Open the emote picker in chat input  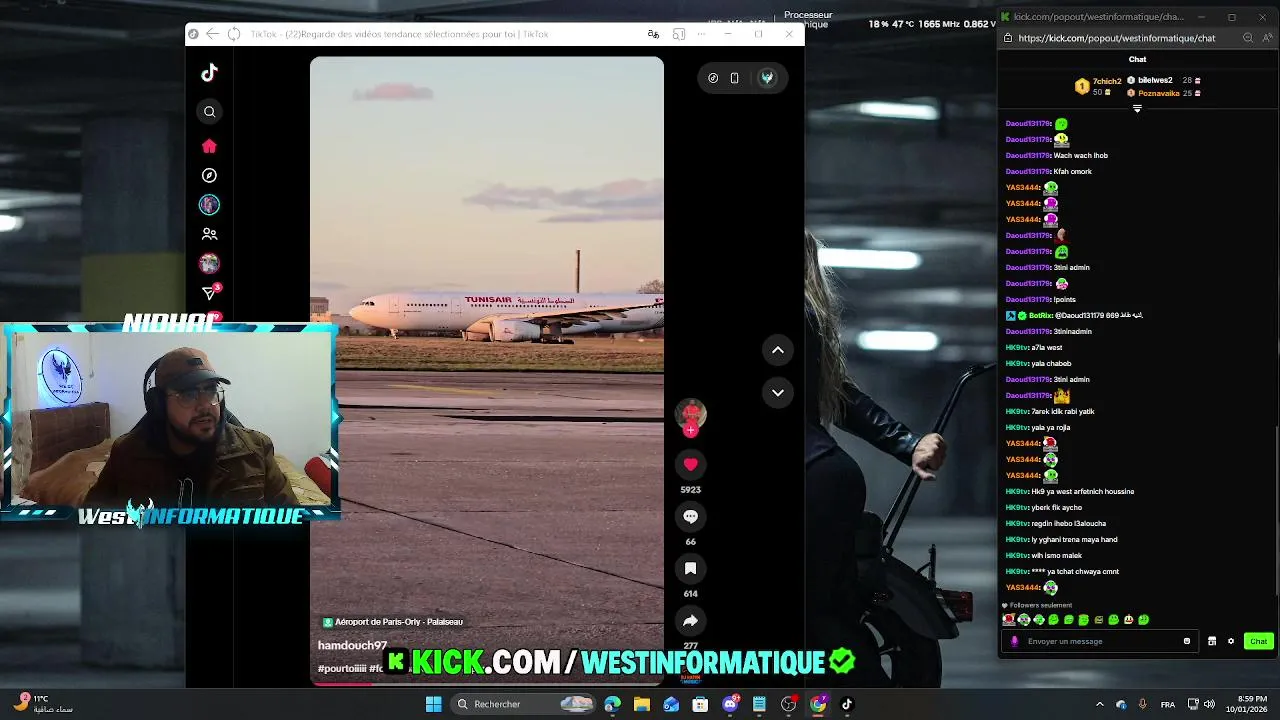point(1187,641)
